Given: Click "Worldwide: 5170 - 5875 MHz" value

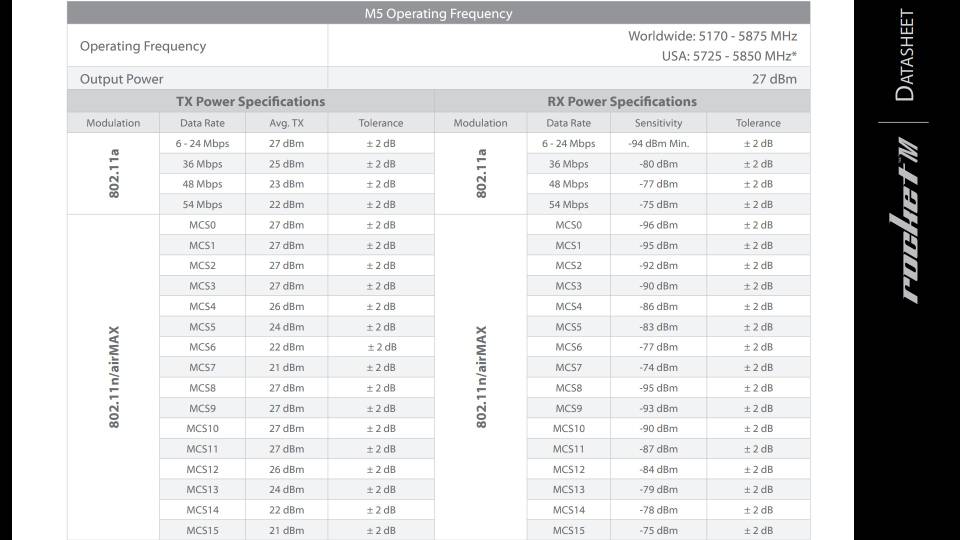Looking at the screenshot, I should (713, 36).
